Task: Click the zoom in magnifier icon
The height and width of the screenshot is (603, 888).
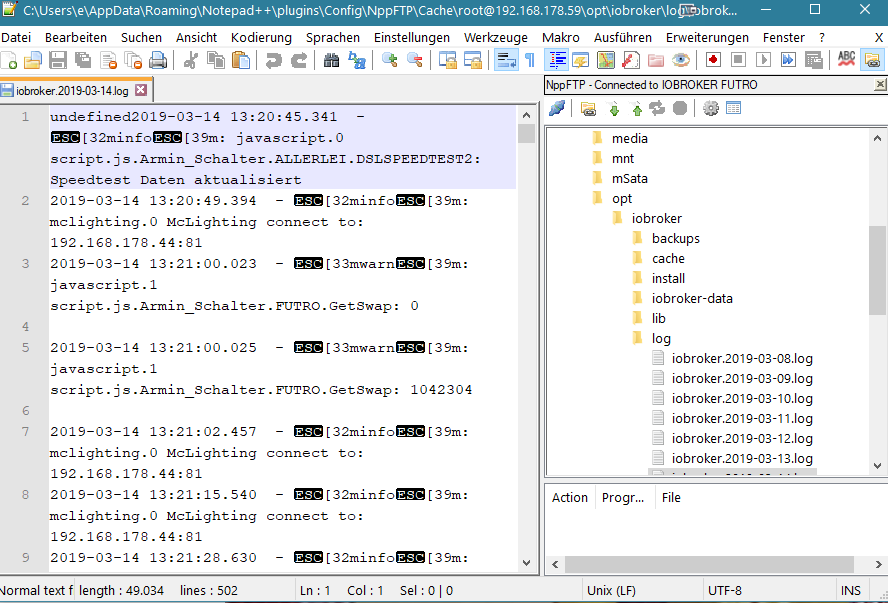Action: pyautogui.click(x=389, y=60)
